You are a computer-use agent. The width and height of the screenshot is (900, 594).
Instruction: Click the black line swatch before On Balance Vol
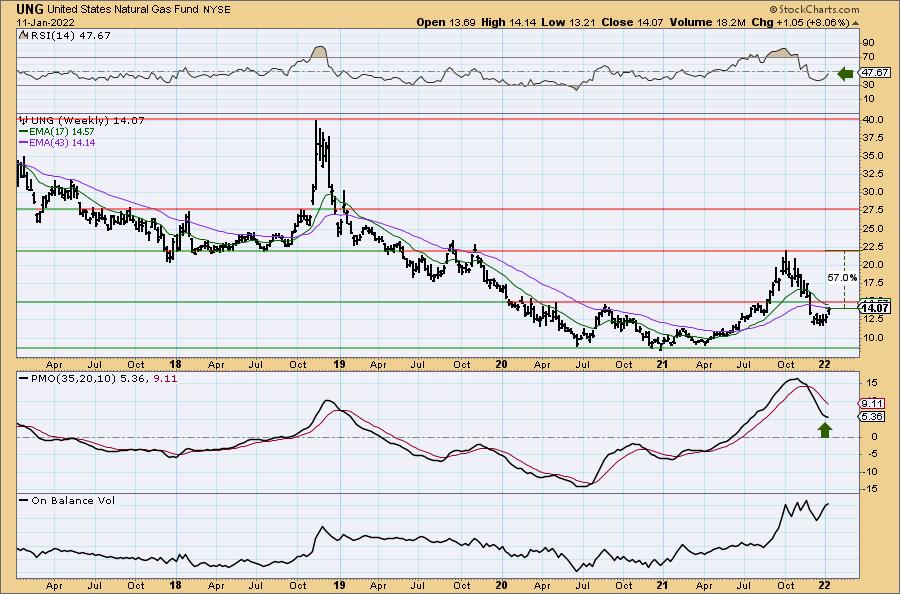tap(24, 501)
